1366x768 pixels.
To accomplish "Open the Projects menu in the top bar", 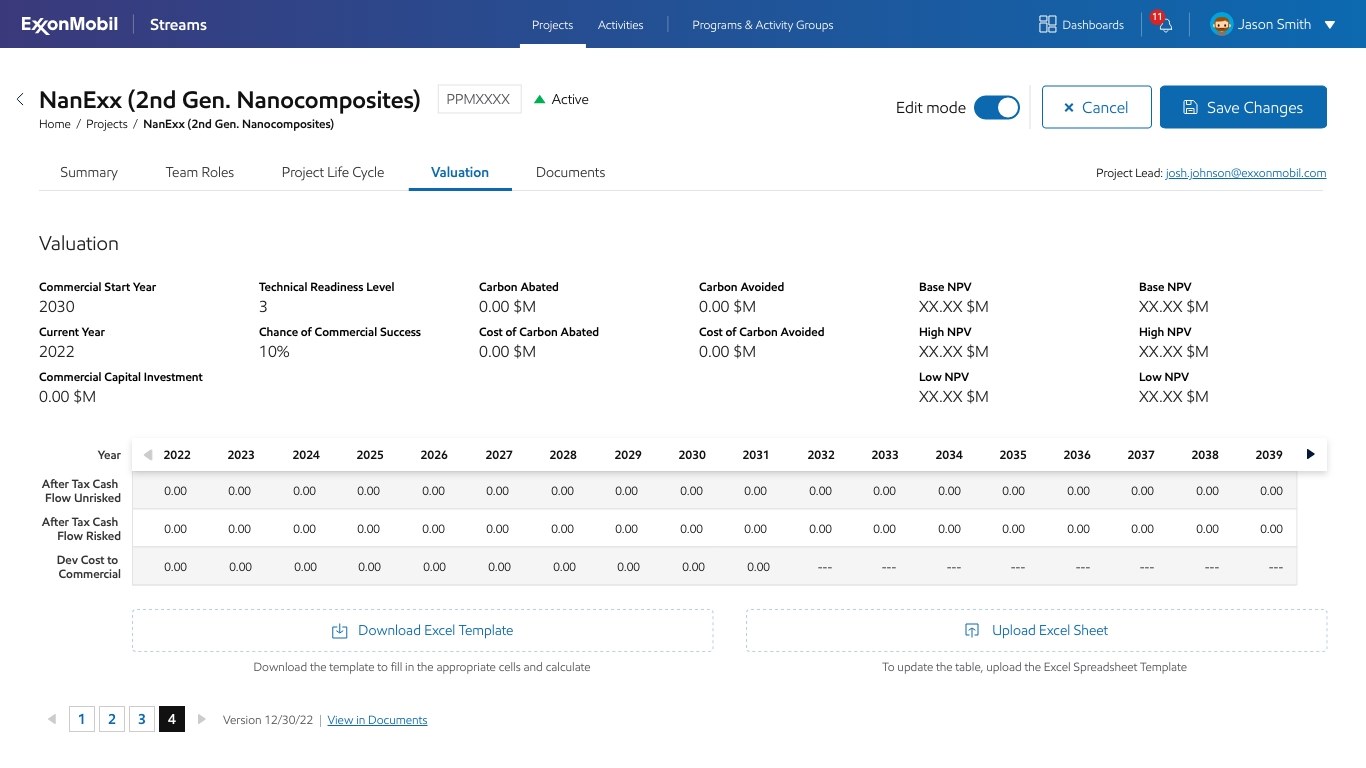I will (x=553, y=25).
